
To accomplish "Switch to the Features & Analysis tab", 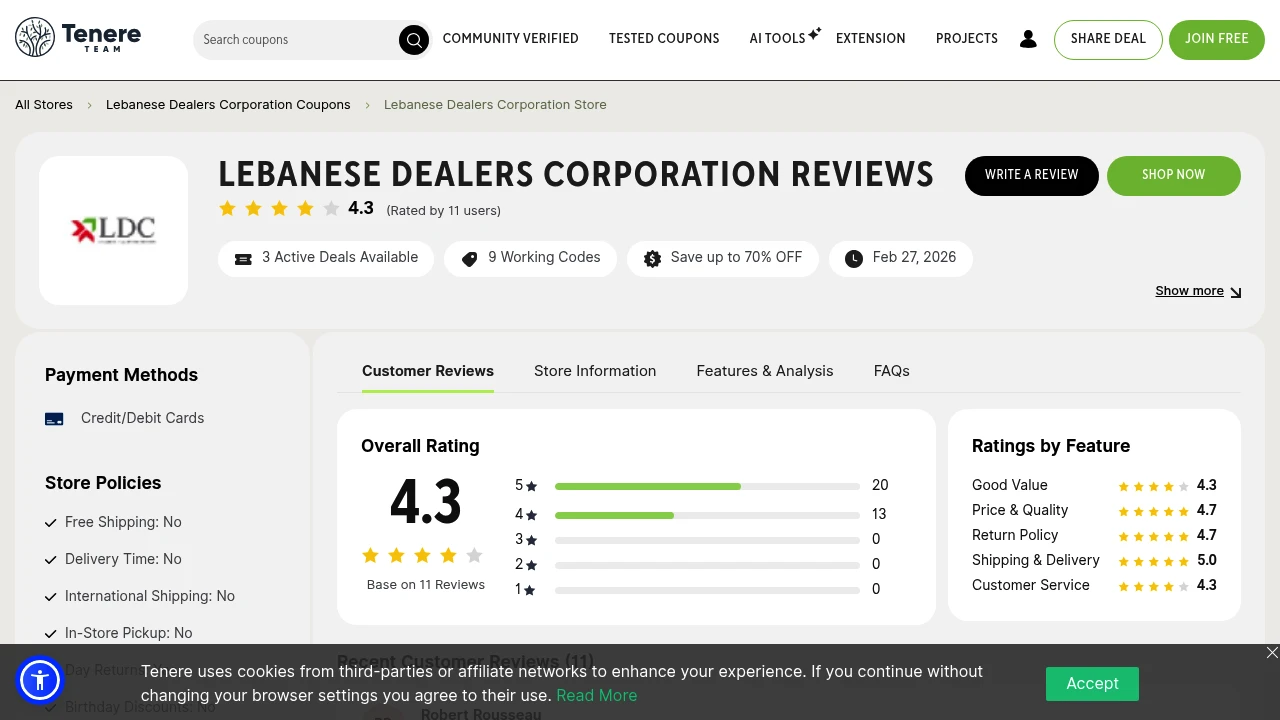I will pyautogui.click(x=765, y=371).
